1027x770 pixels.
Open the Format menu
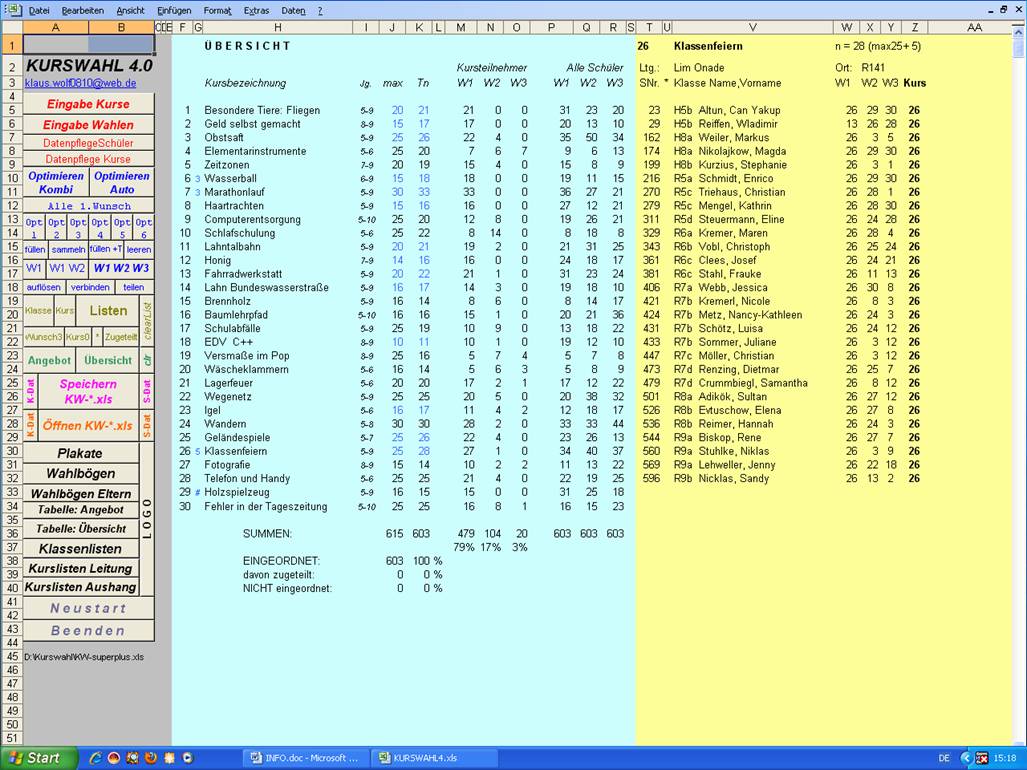click(217, 10)
